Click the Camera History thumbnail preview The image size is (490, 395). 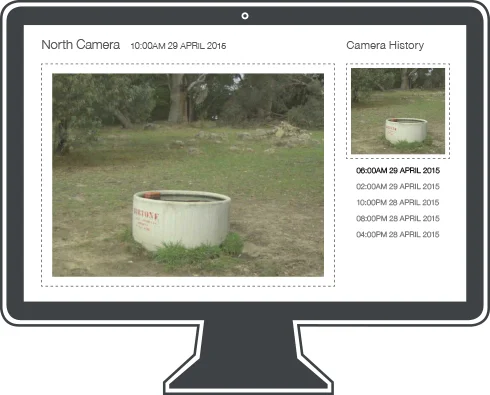398,111
